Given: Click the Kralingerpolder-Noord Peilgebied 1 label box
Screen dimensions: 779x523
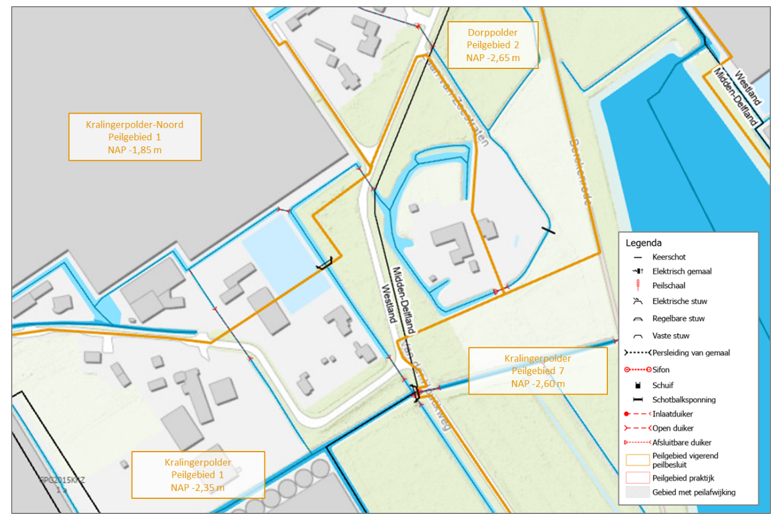Looking at the screenshot, I should (134, 137).
